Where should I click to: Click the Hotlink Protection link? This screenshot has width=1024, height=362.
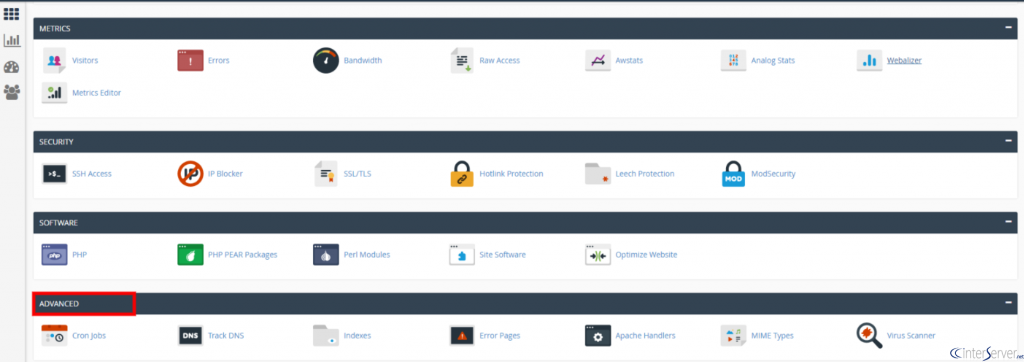(511, 174)
